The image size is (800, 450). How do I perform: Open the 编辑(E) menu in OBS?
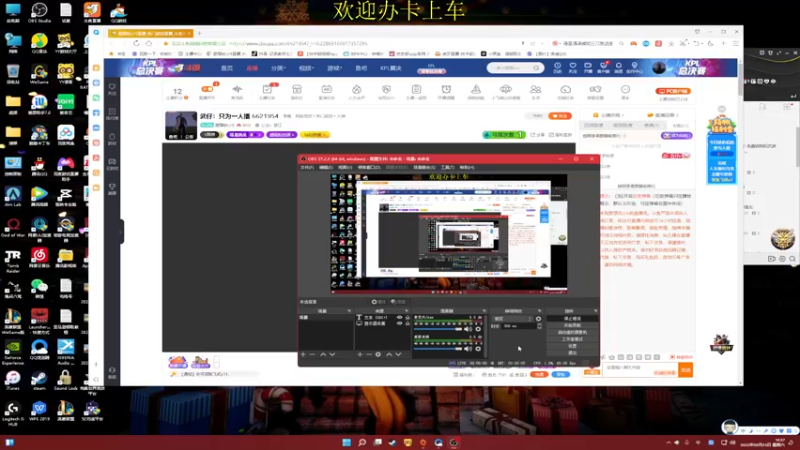click(326, 167)
